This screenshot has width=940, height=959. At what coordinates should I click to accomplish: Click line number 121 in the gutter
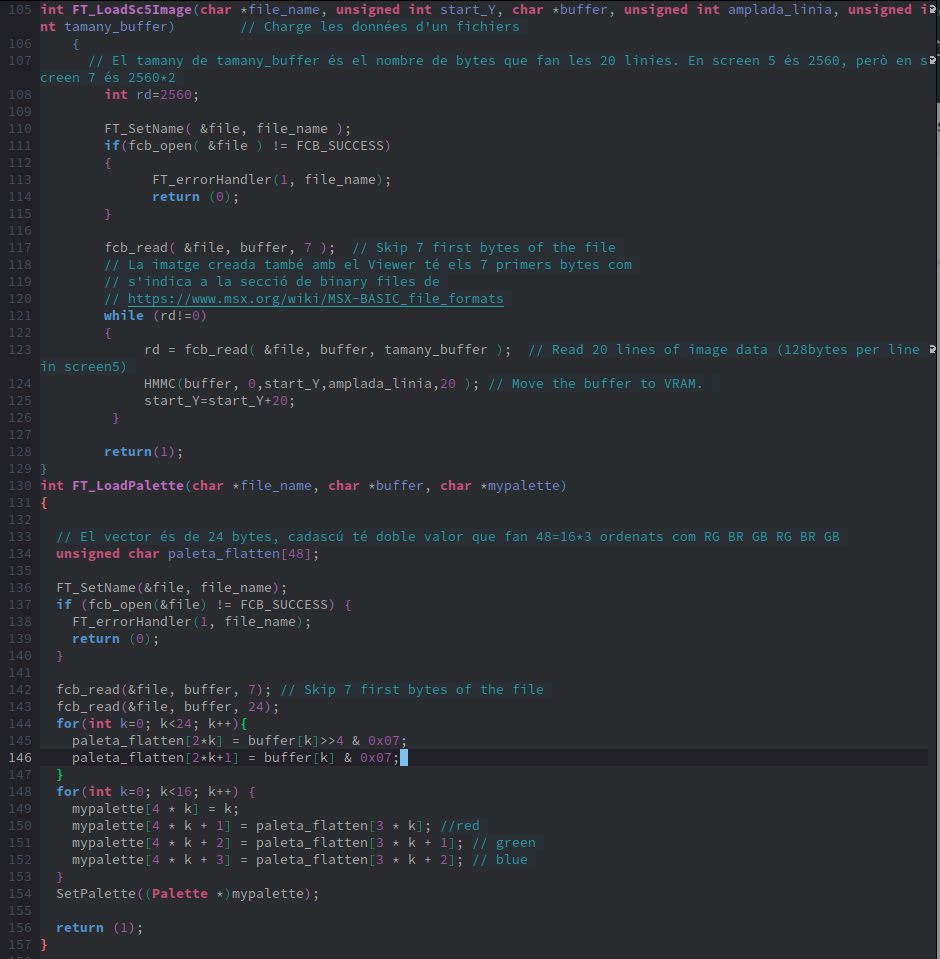[x=20, y=316]
